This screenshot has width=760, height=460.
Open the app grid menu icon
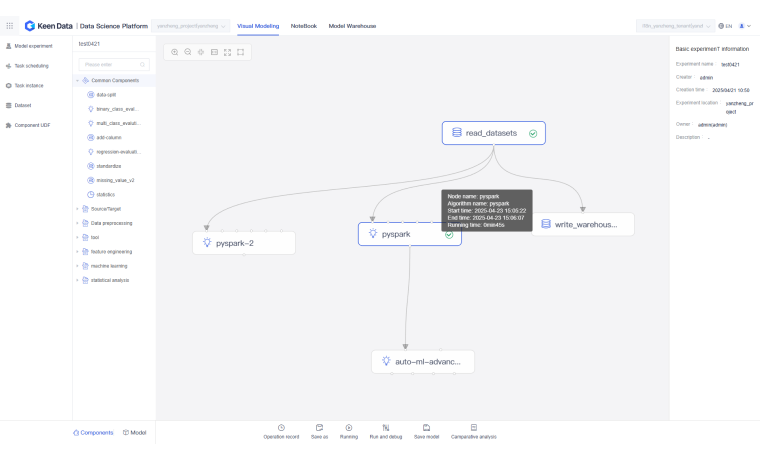coord(10,25)
